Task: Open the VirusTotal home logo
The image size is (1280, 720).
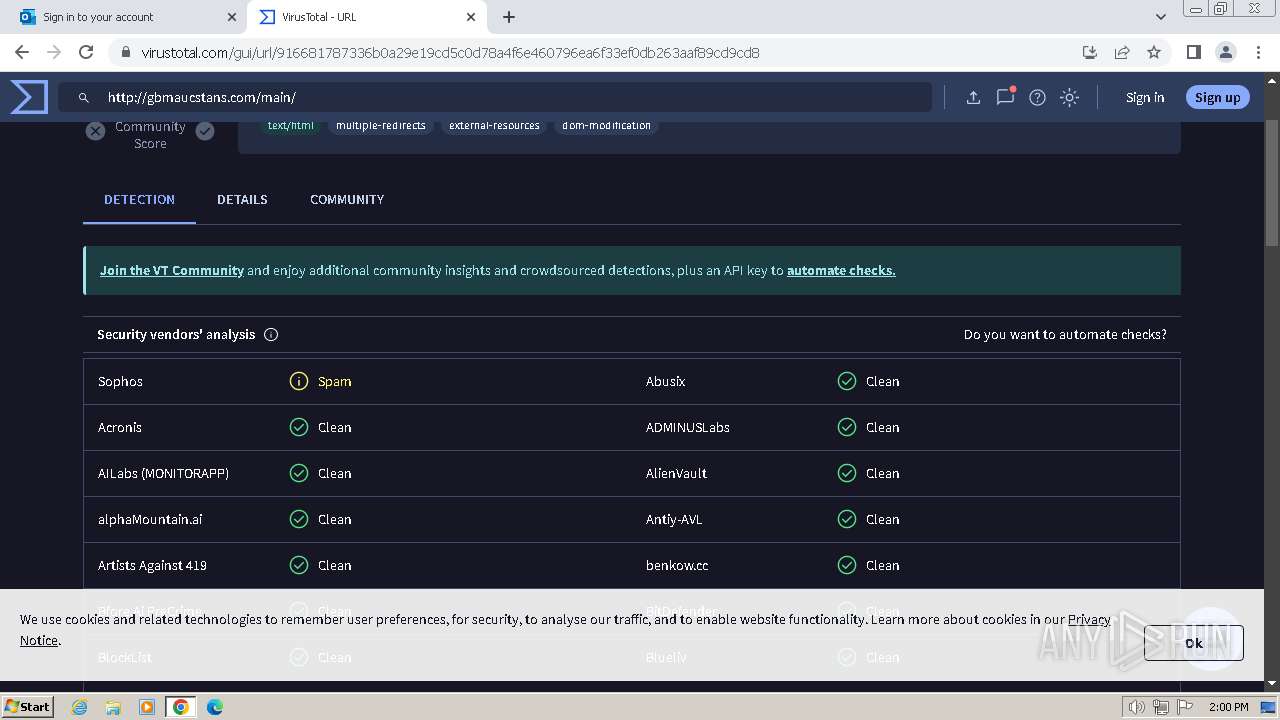Action: point(29,97)
